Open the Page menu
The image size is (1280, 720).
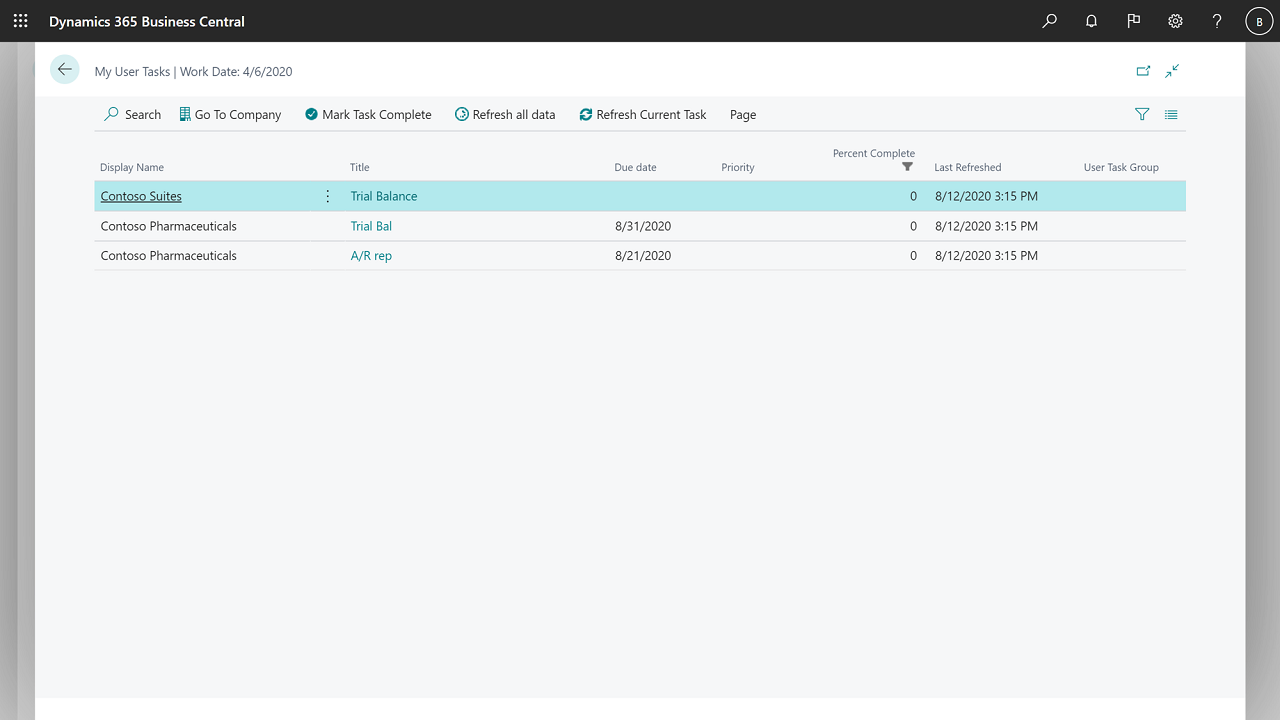pyautogui.click(x=743, y=114)
